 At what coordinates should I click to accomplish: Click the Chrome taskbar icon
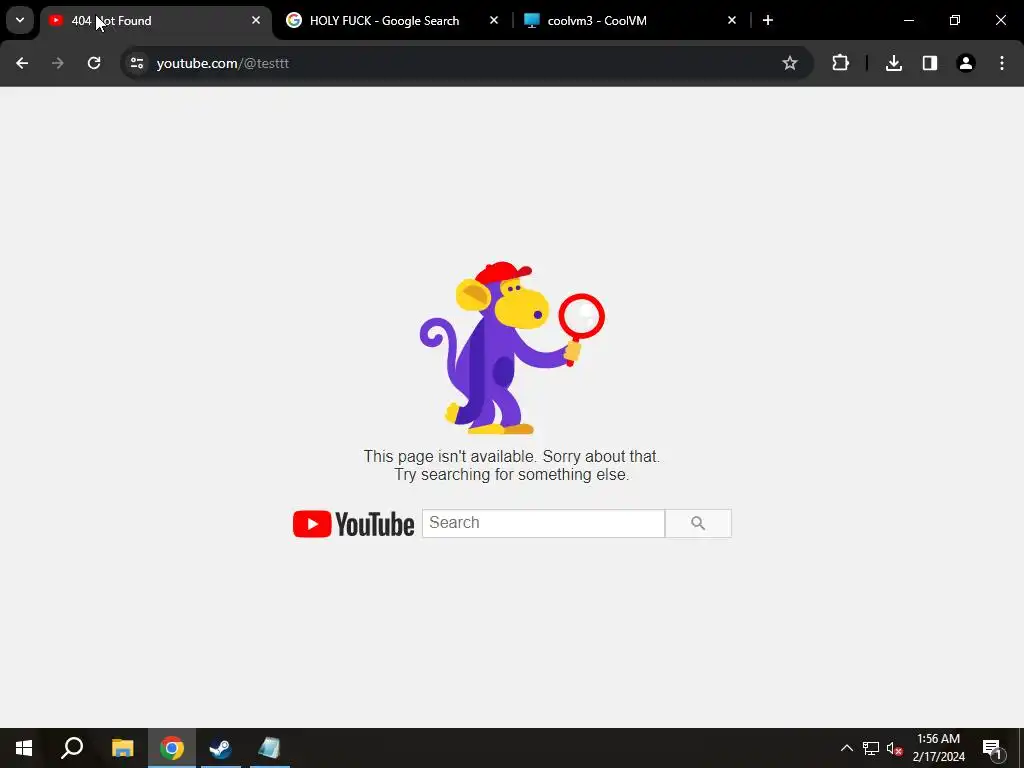172,748
